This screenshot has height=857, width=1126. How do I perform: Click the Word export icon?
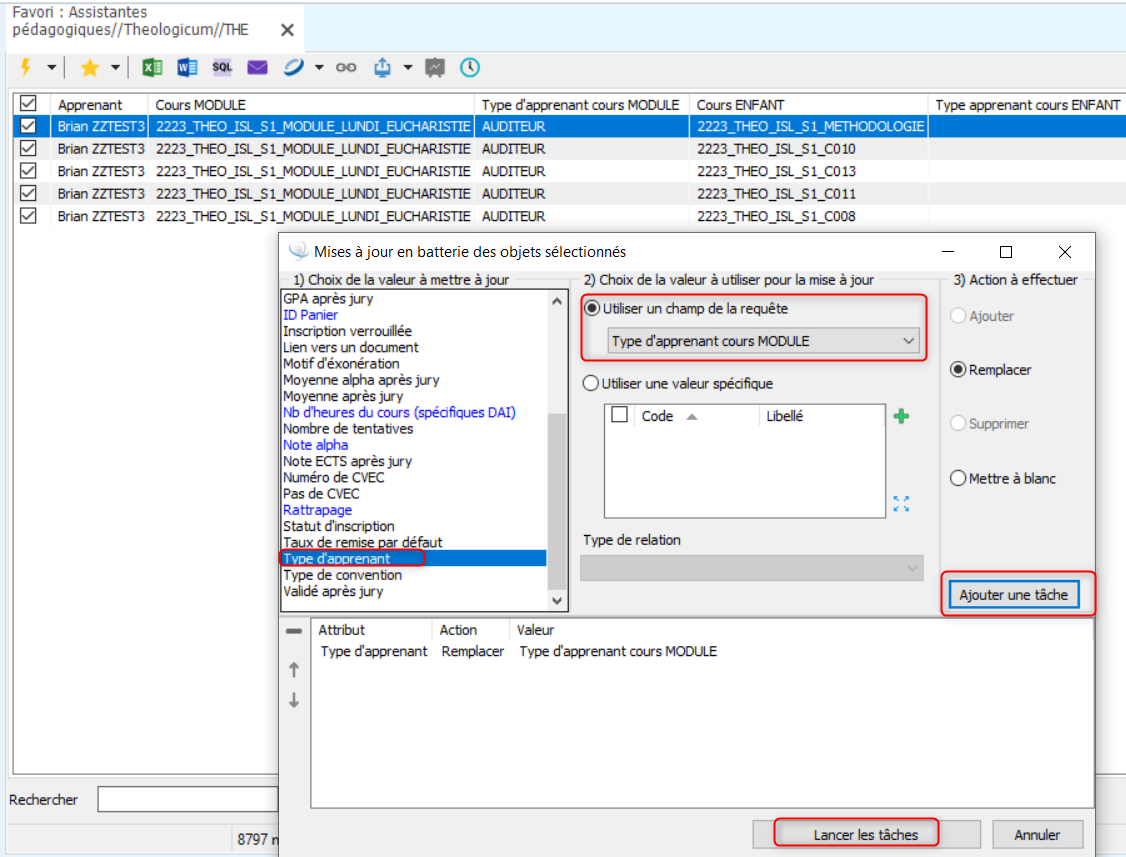[187, 68]
